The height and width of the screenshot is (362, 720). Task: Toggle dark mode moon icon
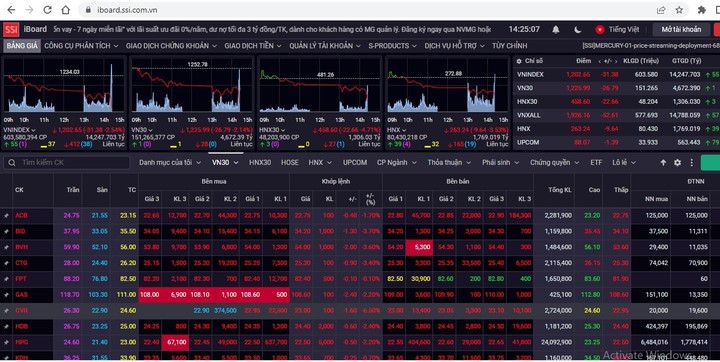578,29
